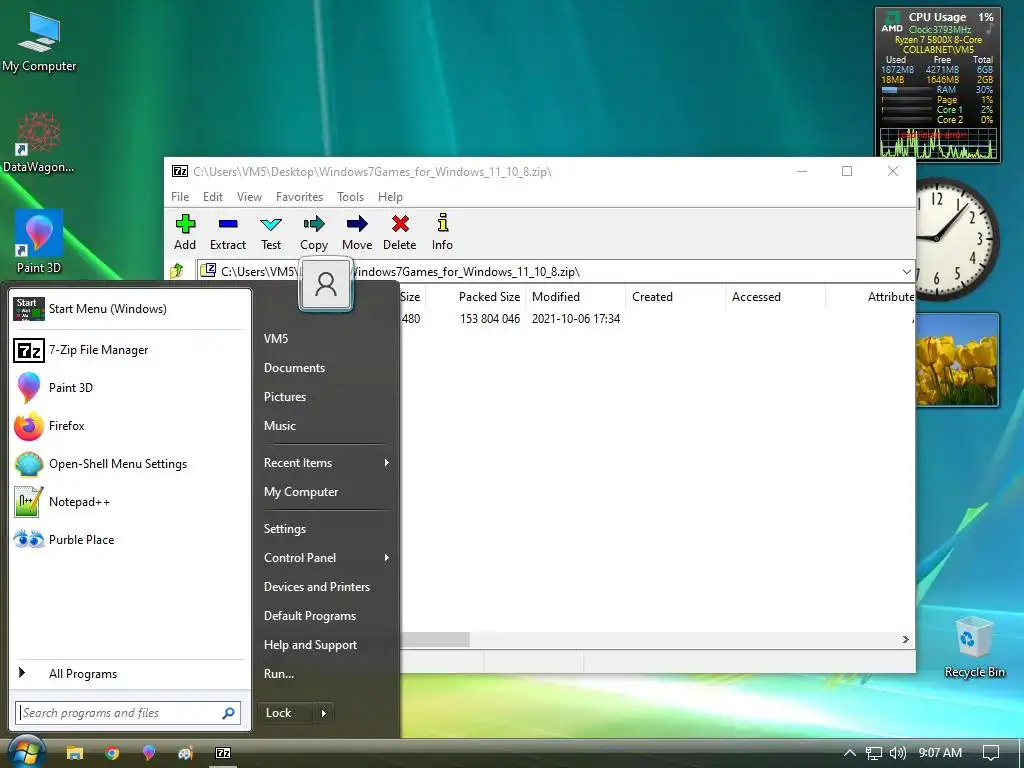Click the packed size value 153 804 046
Viewport: 1024px width, 768px height.
(x=490, y=319)
